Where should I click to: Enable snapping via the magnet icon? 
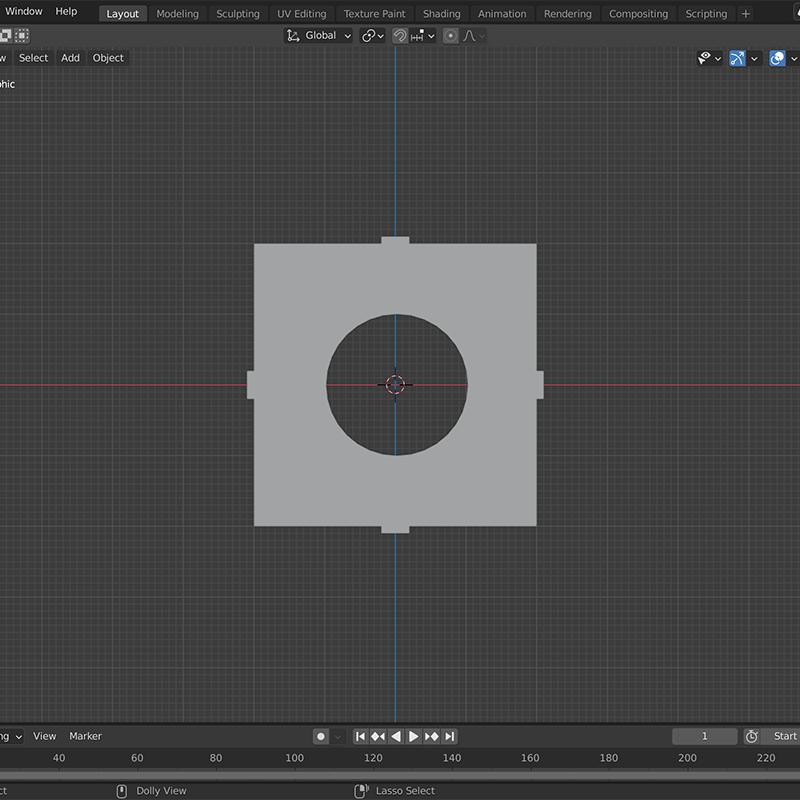tap(402, 35)
